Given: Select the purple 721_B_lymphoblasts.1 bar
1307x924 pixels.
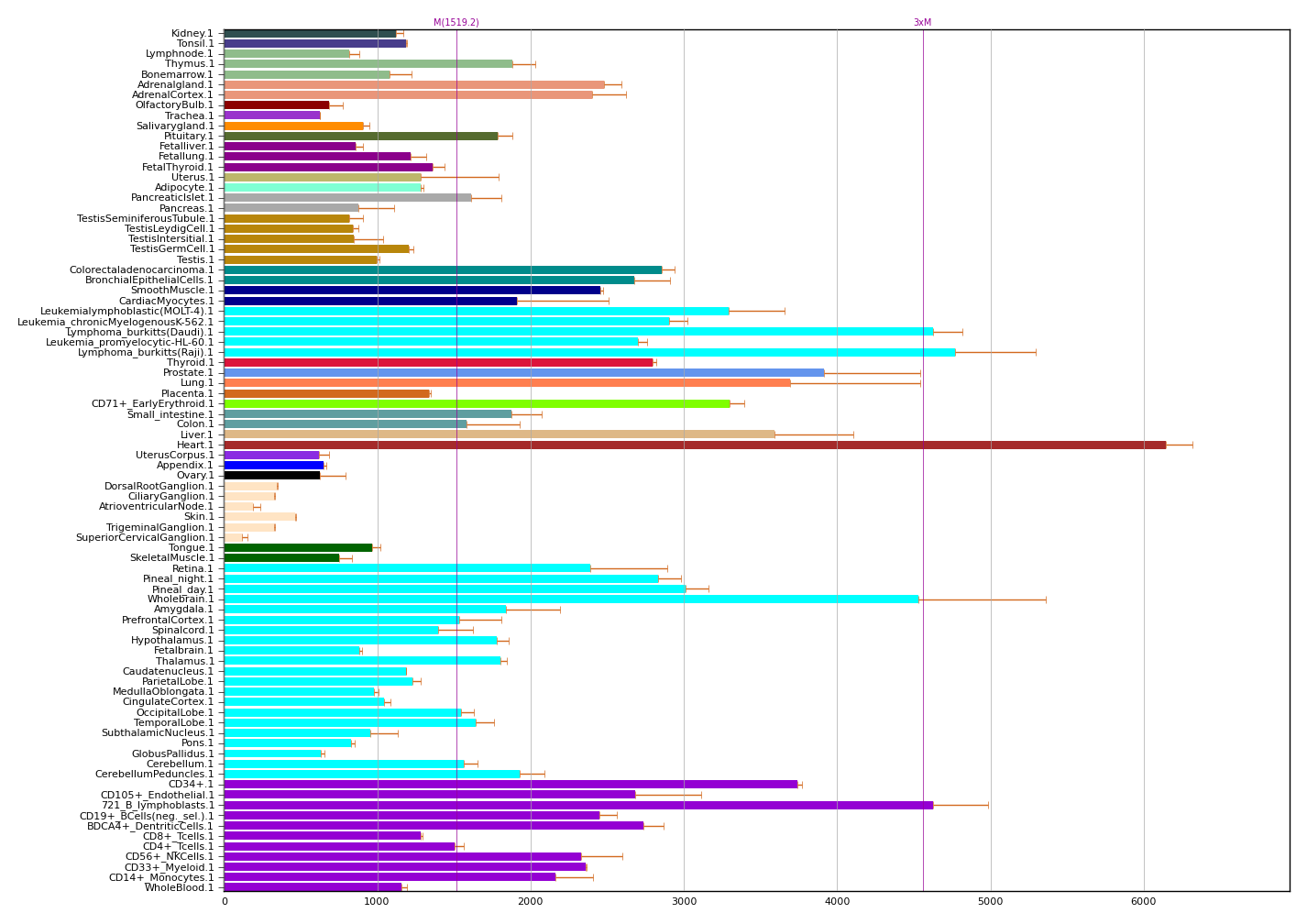Looking at the screenshot, I should 578,805.
